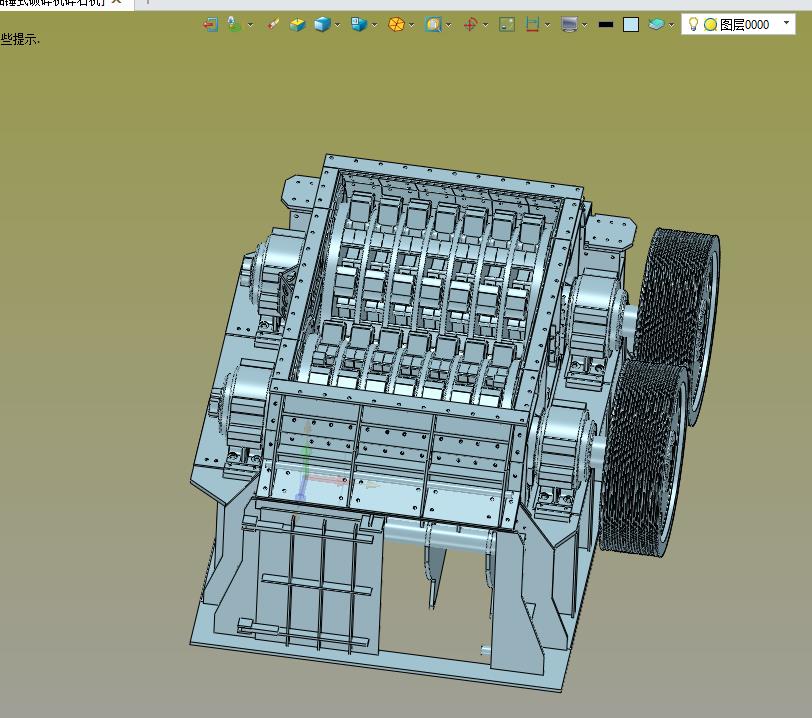Click the light blue face color swatch
812x718 pixels.
(631, 24)
